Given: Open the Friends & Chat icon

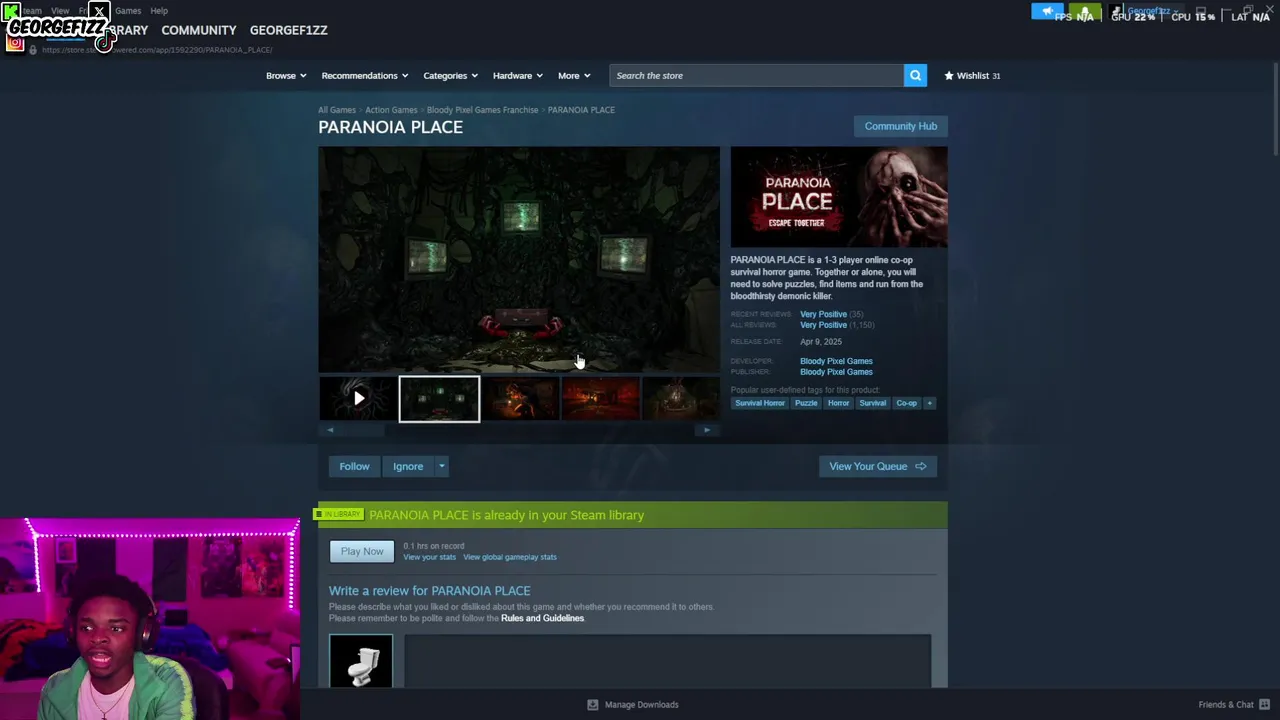Looking at the screenshot, I should pyautogui.click(x=1264, y=704).
